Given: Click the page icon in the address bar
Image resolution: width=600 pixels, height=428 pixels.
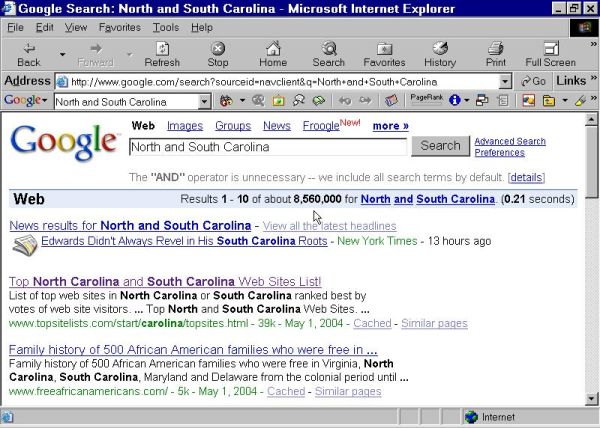Looking at the screenshot, I should (x=62, y=81).
